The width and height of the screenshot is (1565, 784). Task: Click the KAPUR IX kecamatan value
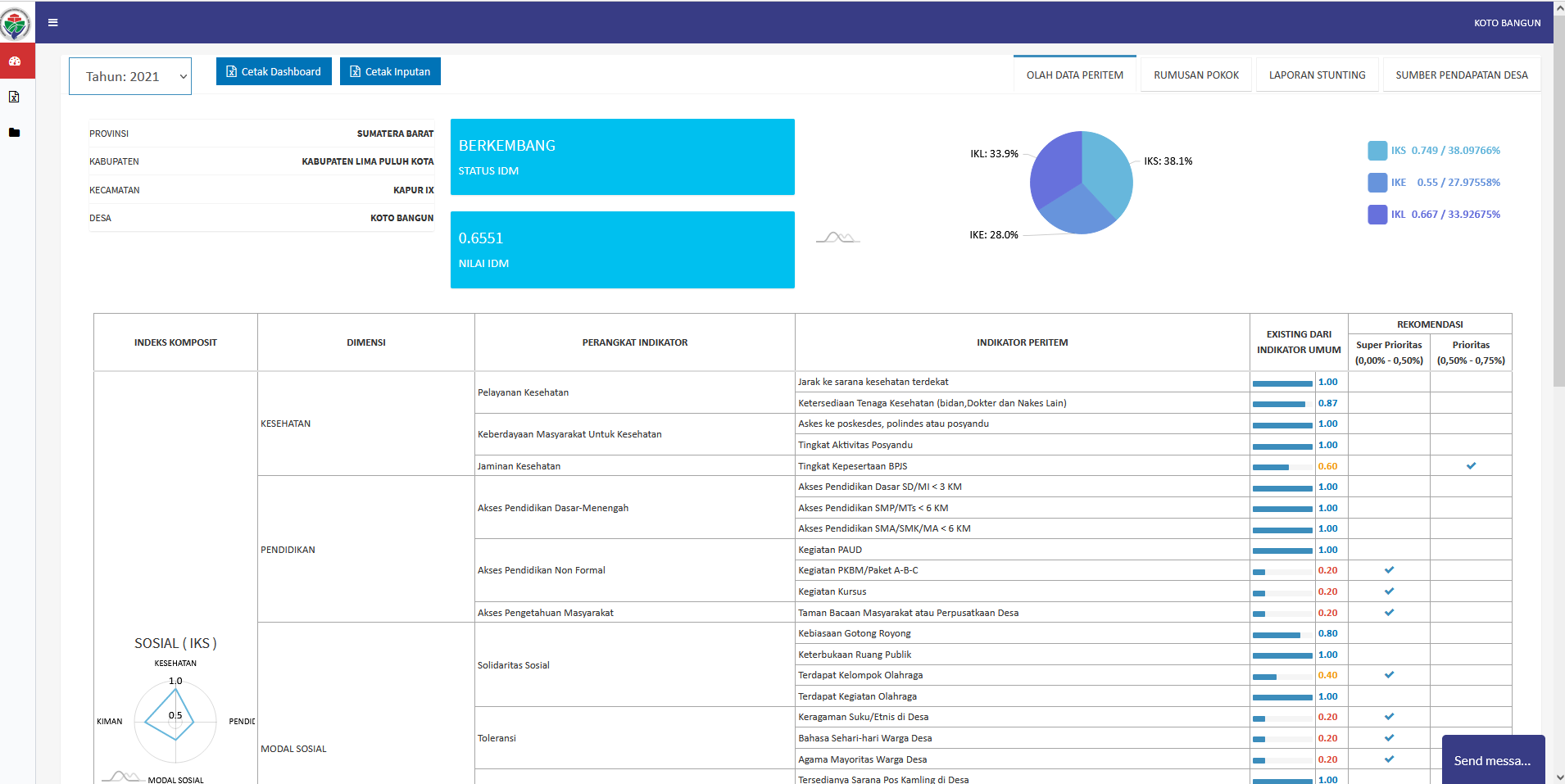[x=414, y=190]
